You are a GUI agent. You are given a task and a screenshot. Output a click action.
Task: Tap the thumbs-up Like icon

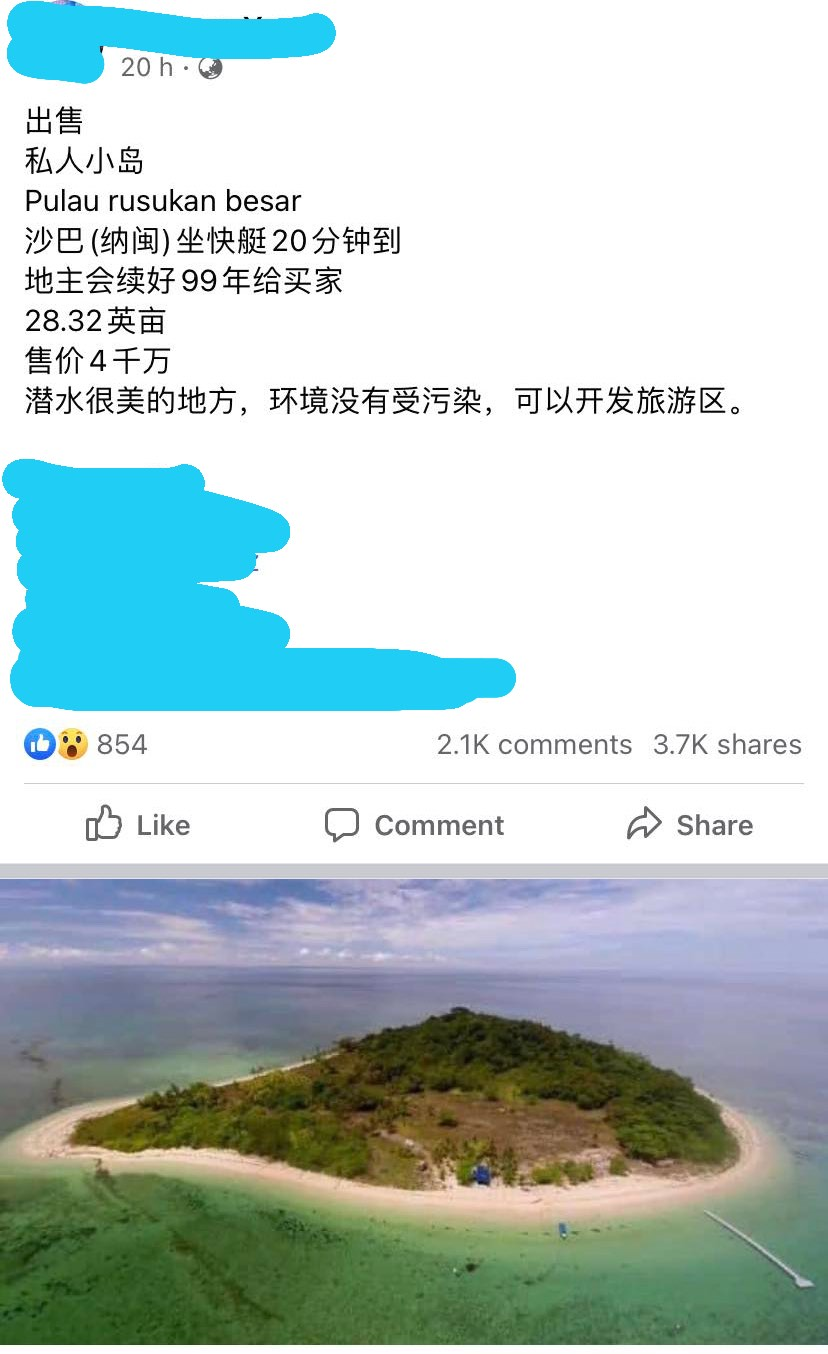pyautogui.click(x=104, y=824)
